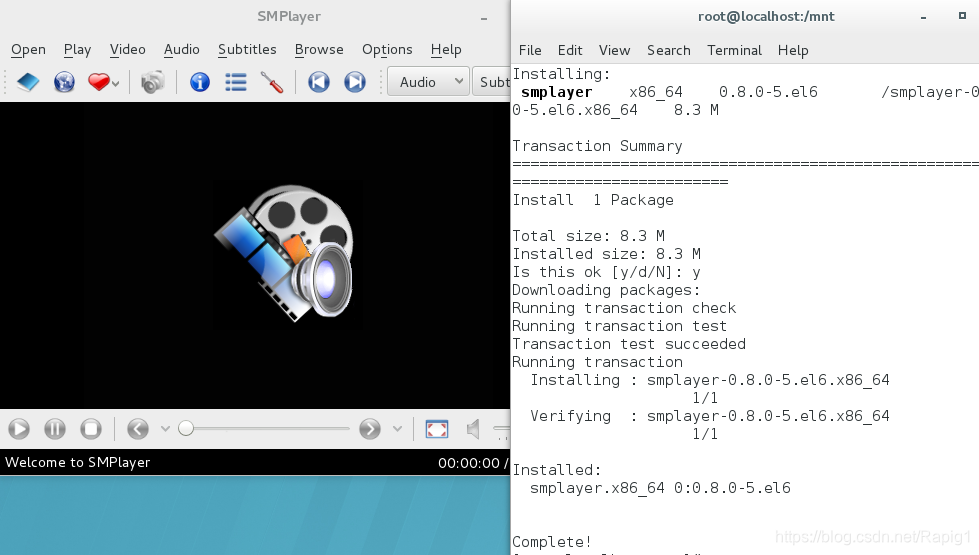This screenshot has width=979, height=555.
Task: Pause playback with the Pause button
Action: pos(55,429)
